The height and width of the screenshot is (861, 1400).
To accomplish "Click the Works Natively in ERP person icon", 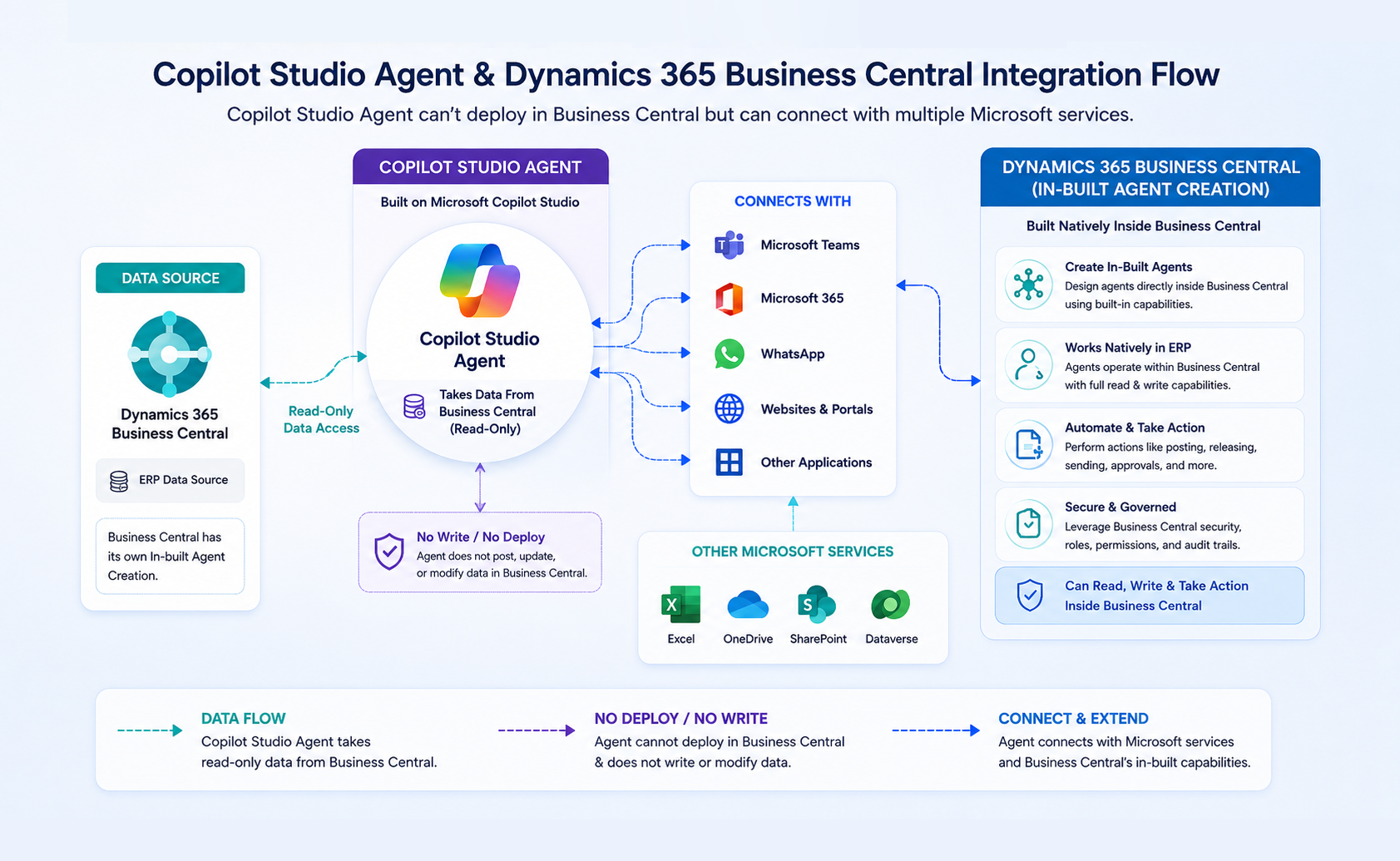I will click(x=1029, y=365).
